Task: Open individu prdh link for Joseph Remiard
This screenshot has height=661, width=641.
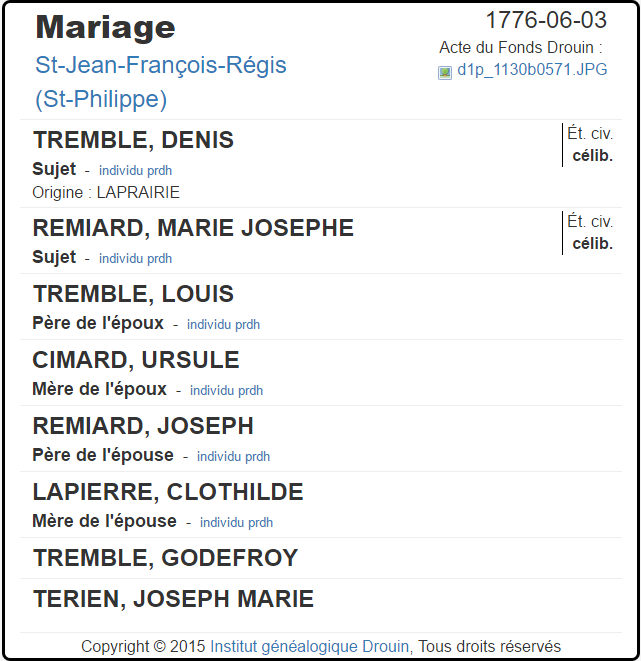Action: (x=233, y=456)
